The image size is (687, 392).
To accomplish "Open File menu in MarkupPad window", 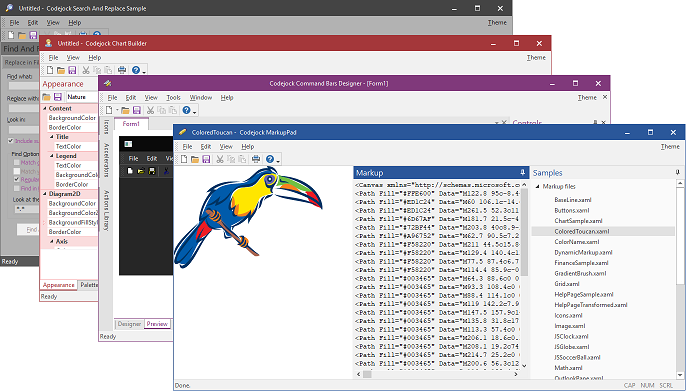I will (x=187, y=146).
